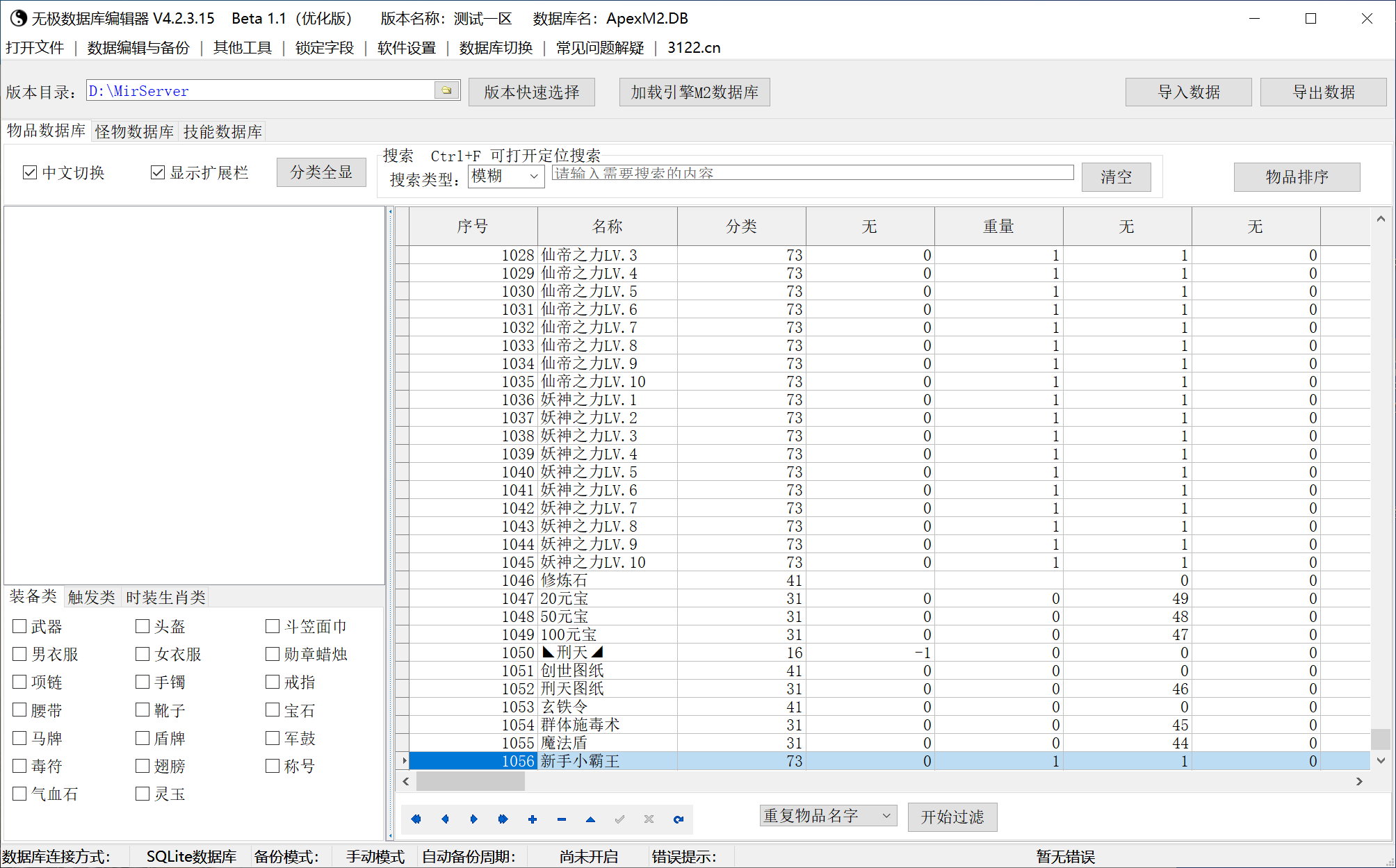Click vertical scrollbar down arrow
The width and height of the screenshot is (1396, 868).
tap(1381, 760)
